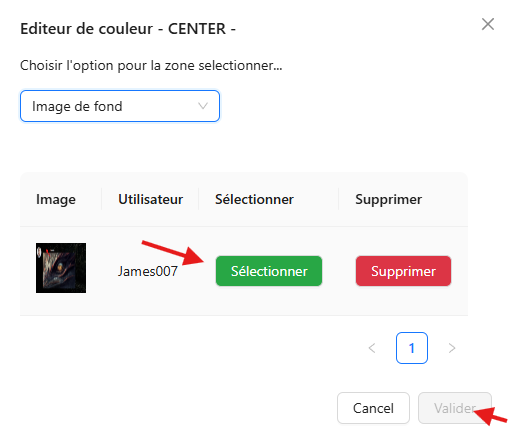The image size is (512, 442).
Task: Click the table header row
Action: [244, 199]
